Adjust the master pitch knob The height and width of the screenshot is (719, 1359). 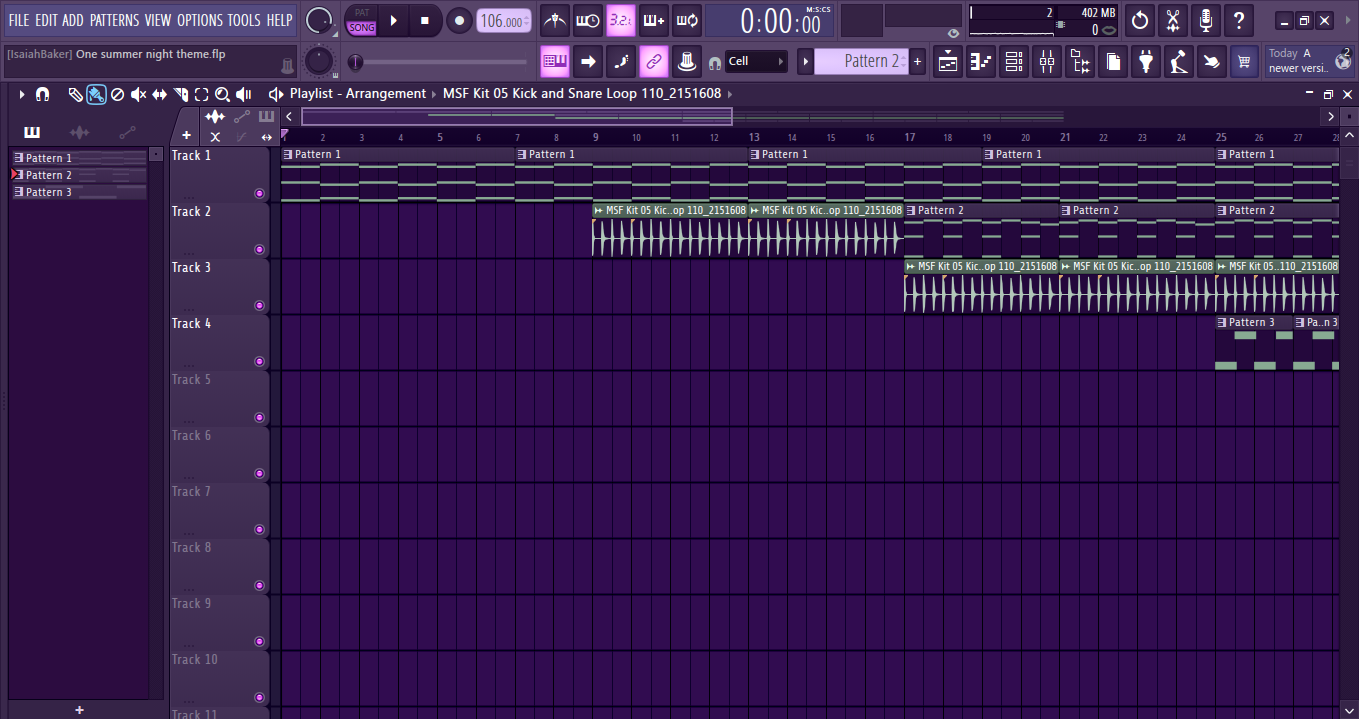[319, 61]
